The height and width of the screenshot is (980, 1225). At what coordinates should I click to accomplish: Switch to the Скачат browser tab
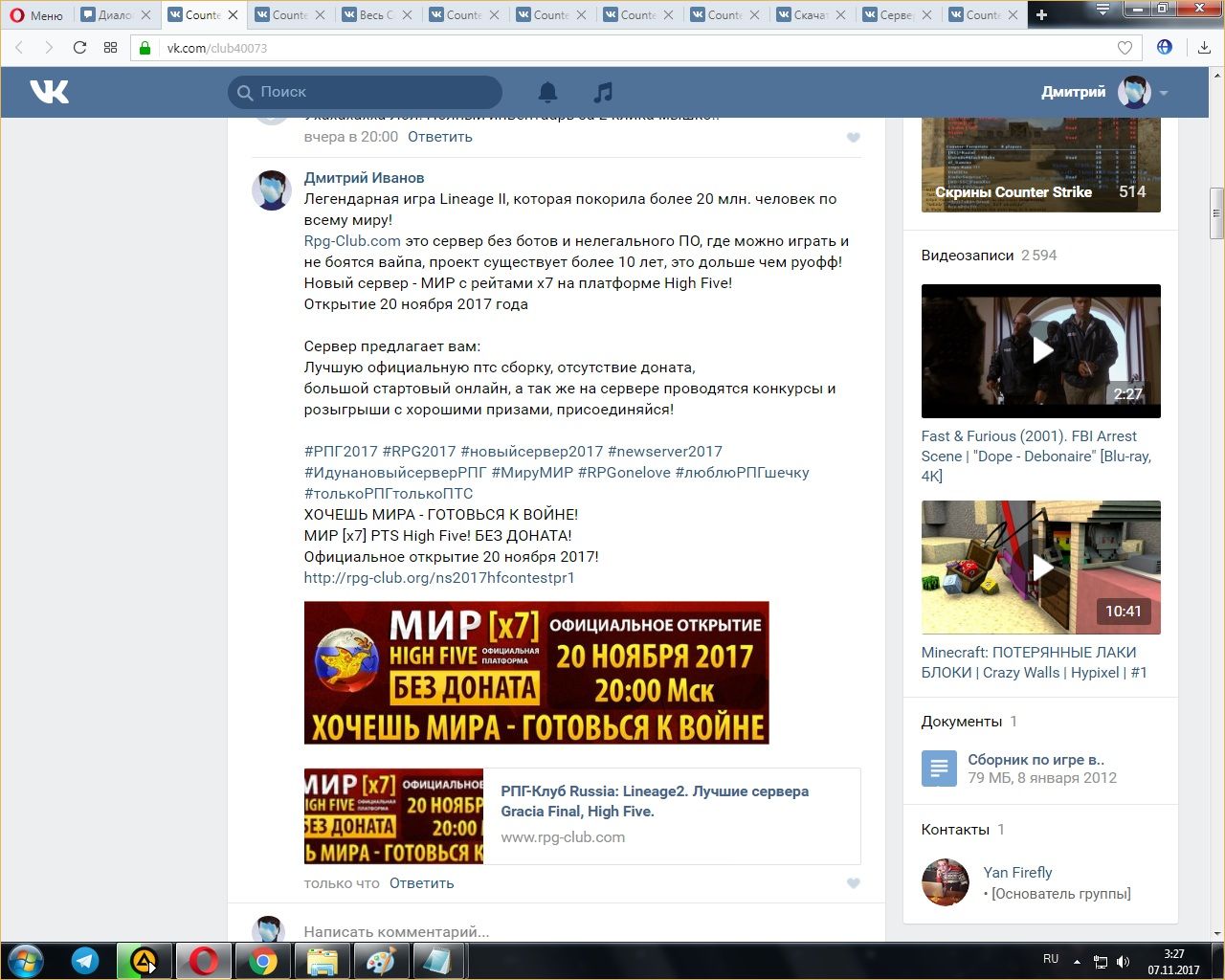[813, 14]
